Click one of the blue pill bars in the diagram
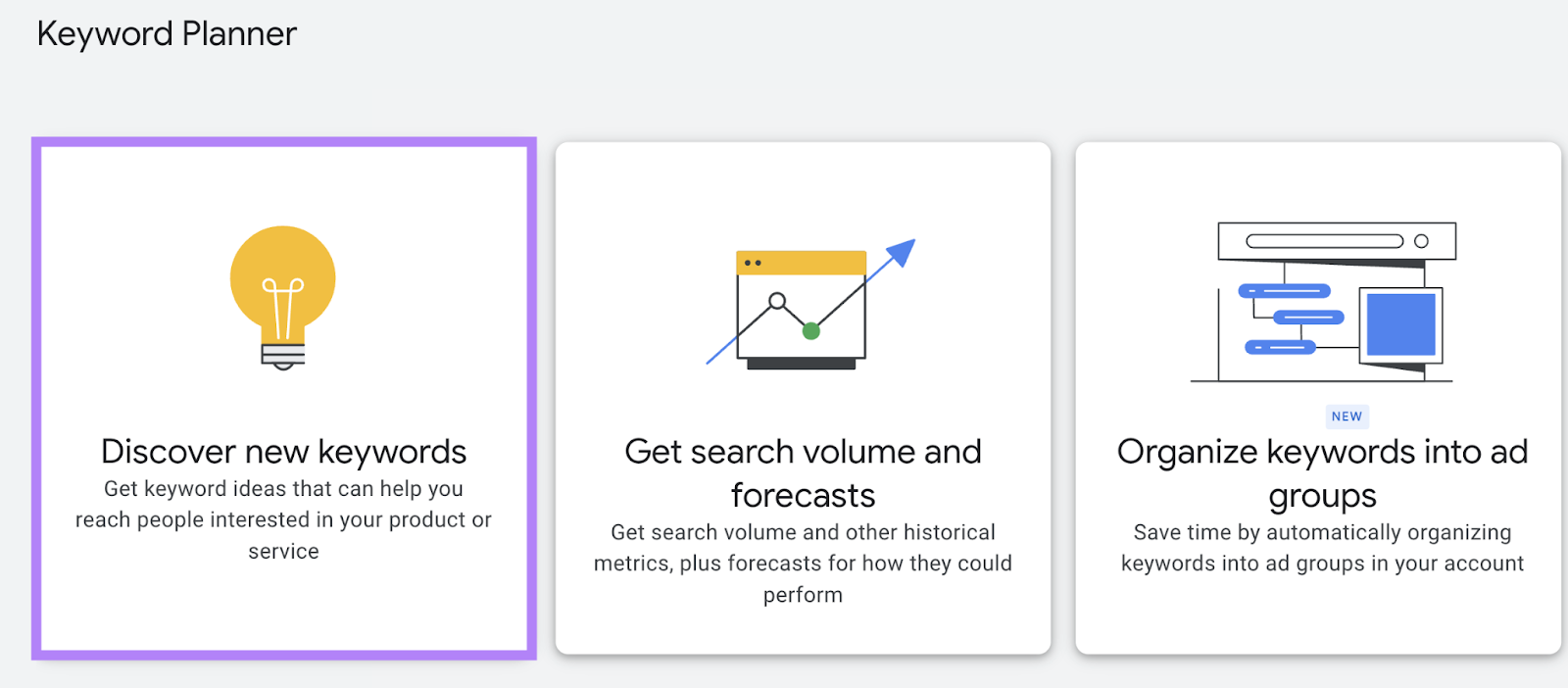Screen dimensions: 1568x688 1284,290
